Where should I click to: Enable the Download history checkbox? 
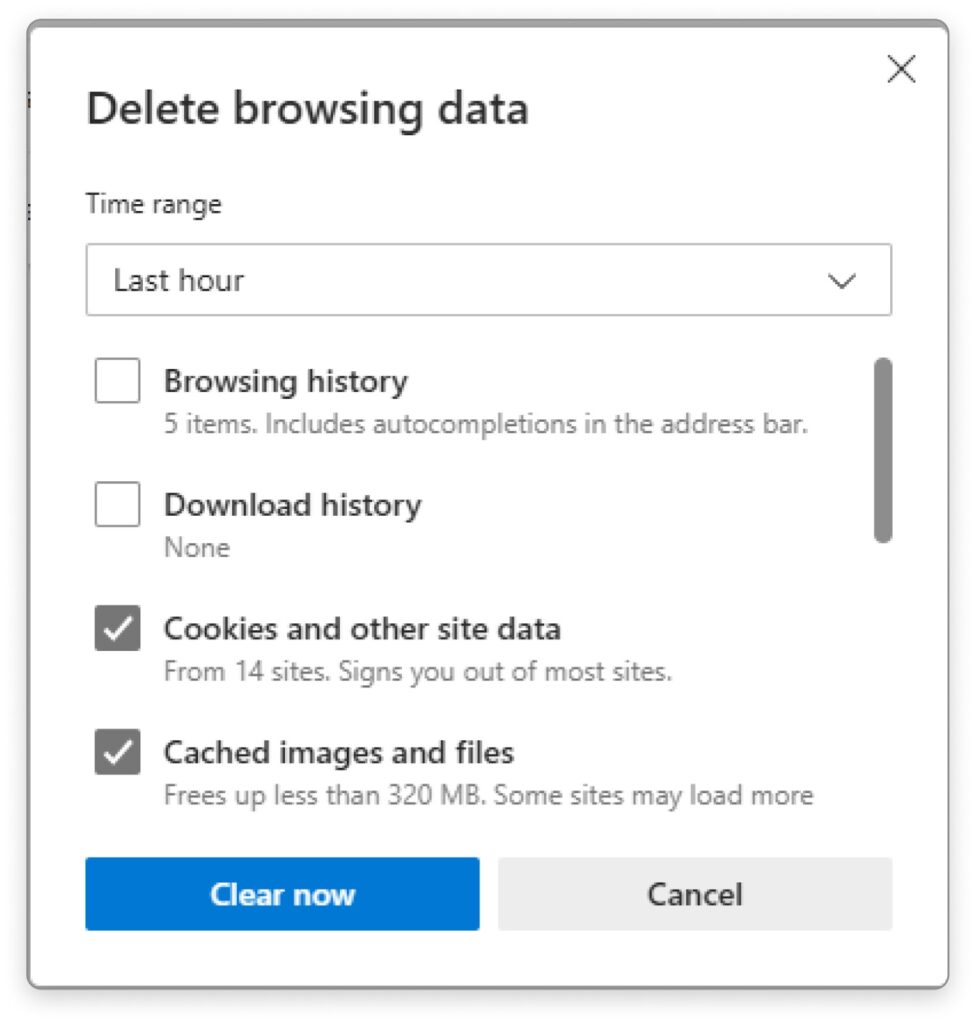pyautogui.click(x=118, y=504)
